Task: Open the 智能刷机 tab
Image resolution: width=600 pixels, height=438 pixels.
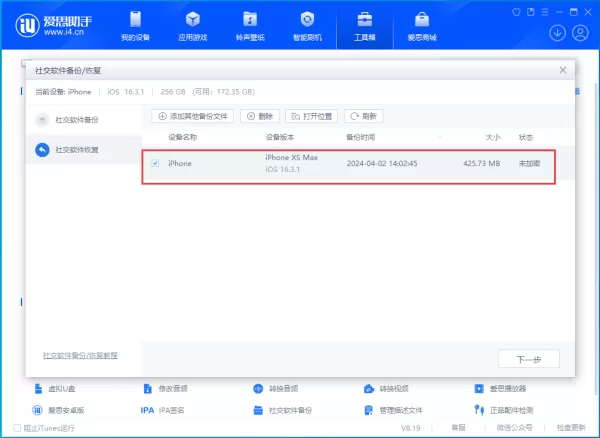Action: 307,26
